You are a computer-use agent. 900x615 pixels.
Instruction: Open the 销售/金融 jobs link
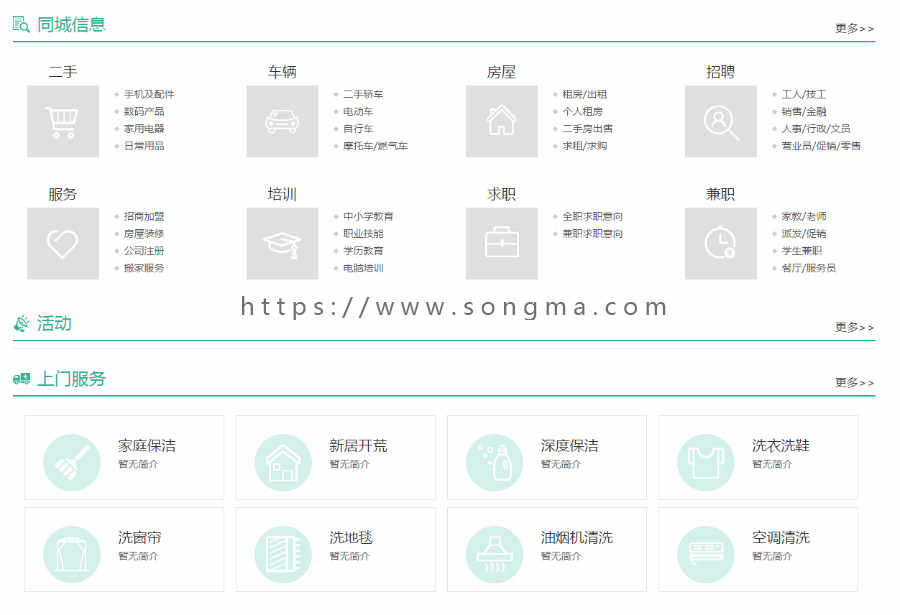[804, 111]
